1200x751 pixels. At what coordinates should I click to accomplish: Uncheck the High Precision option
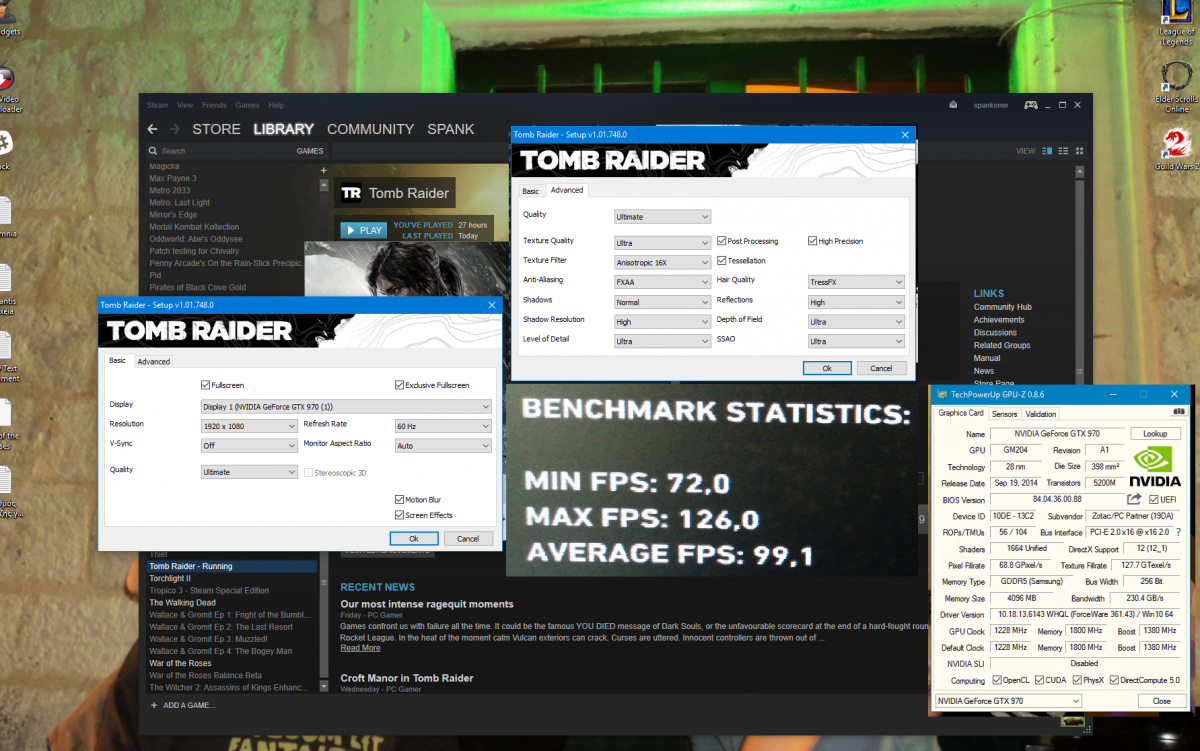(x=812, y=241)
